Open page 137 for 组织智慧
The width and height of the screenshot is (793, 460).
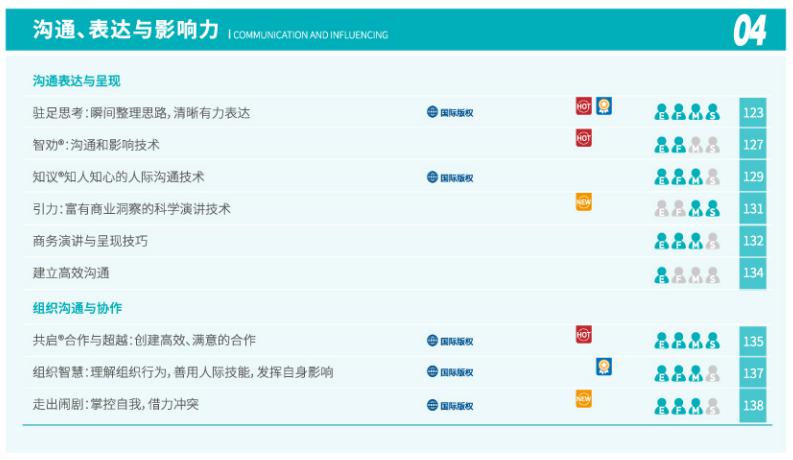click(753, 373)
